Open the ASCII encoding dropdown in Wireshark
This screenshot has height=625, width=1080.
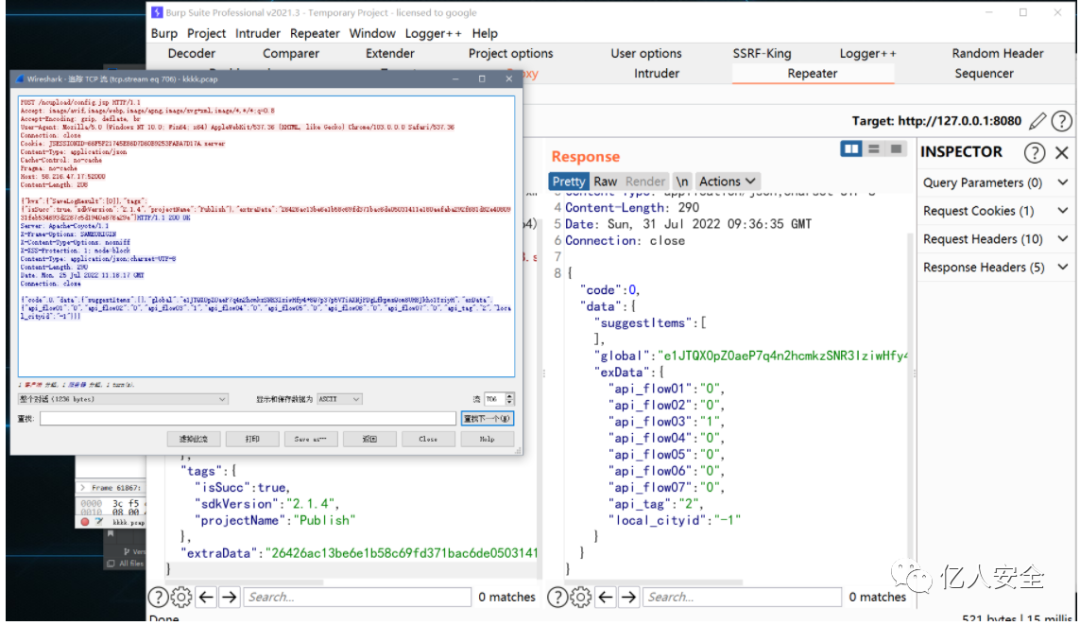coord(339,399)
